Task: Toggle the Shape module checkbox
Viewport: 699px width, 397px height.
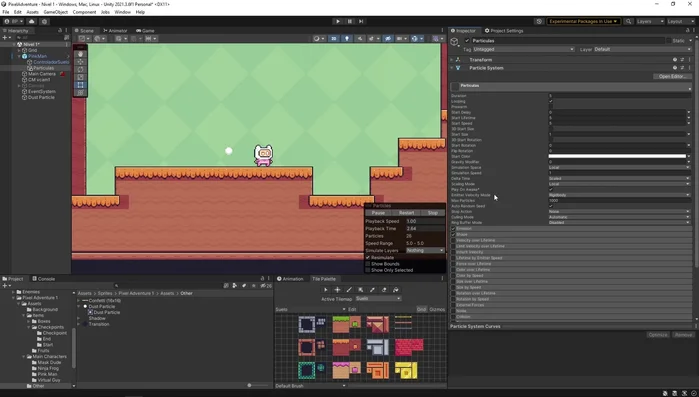Action: point(453,234)
